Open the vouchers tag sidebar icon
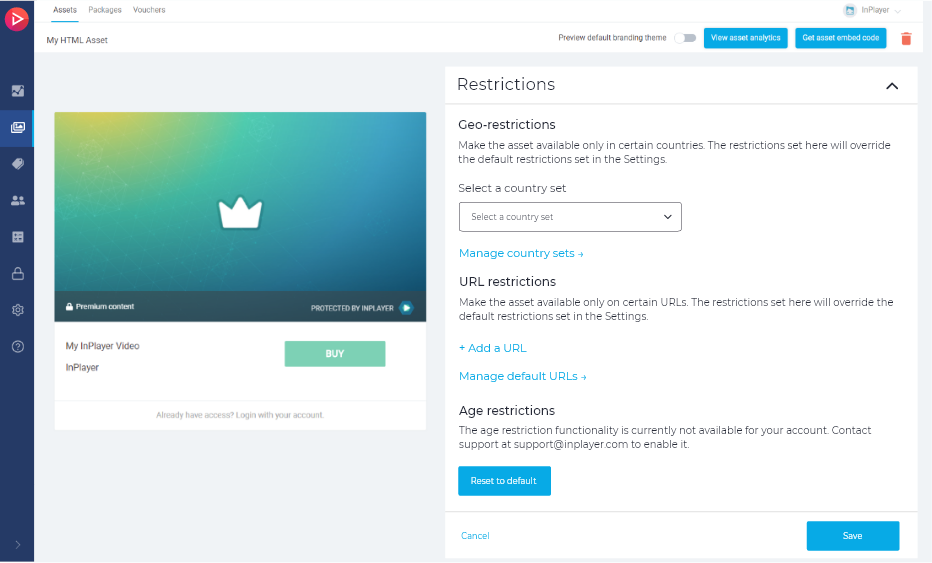This screenshot has width=932, height=563. point(17,164)
